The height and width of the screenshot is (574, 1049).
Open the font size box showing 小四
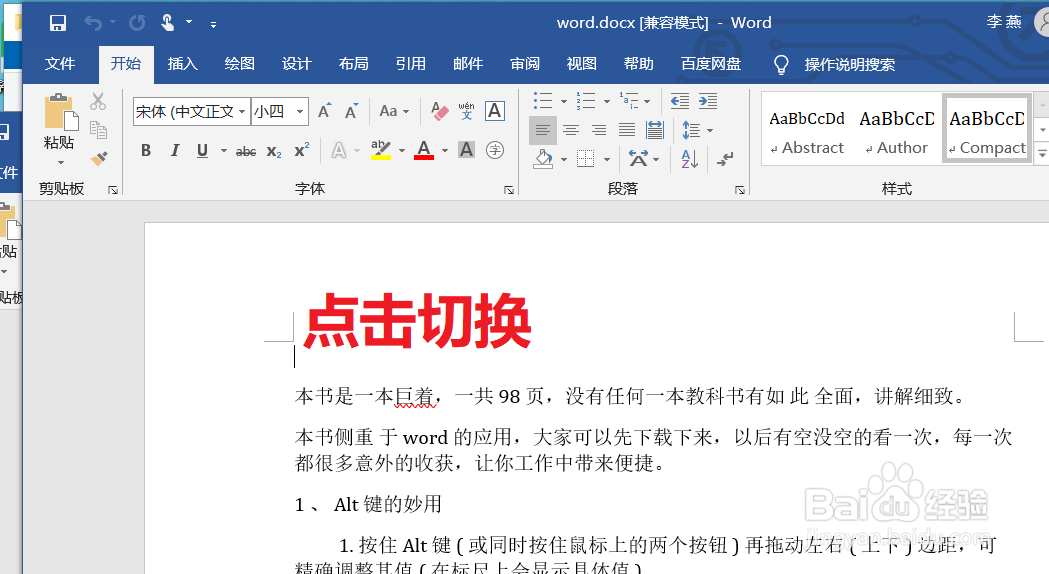[x=280, y=112]
